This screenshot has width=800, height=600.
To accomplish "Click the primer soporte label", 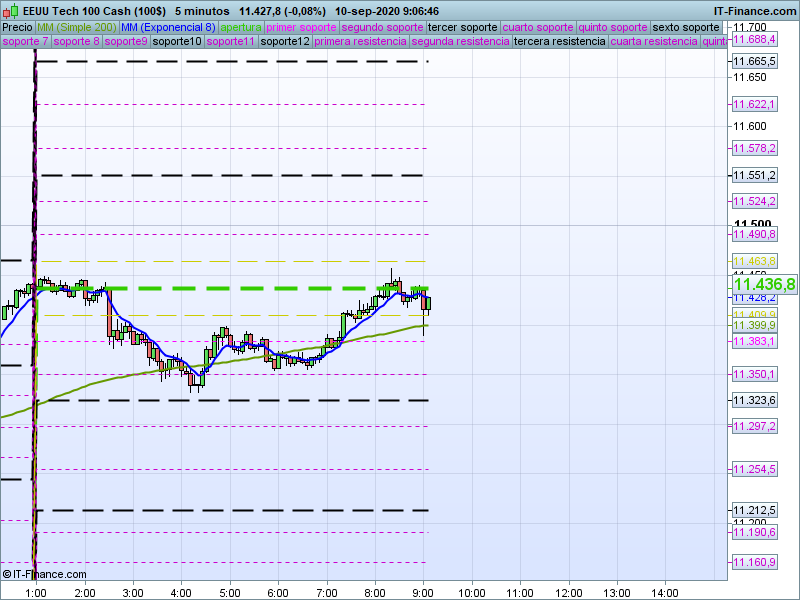I will [x=302, y=27].
